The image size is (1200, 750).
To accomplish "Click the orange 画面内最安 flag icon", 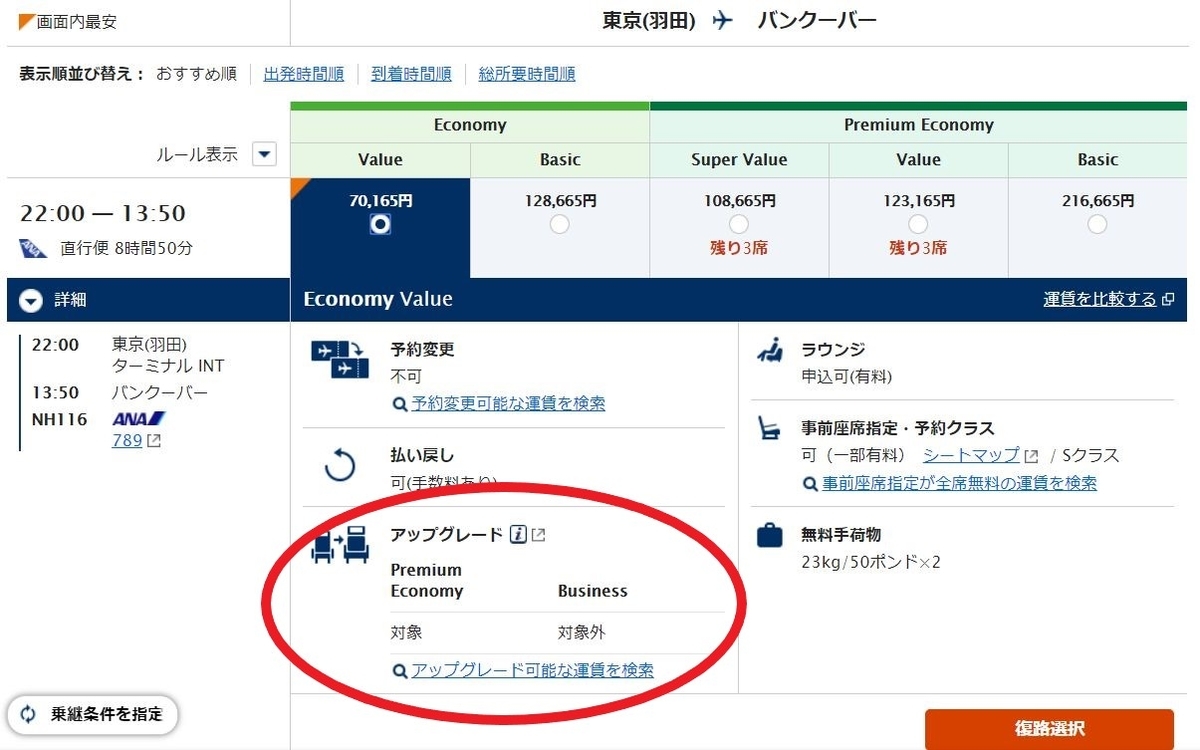I will (26, 21).
